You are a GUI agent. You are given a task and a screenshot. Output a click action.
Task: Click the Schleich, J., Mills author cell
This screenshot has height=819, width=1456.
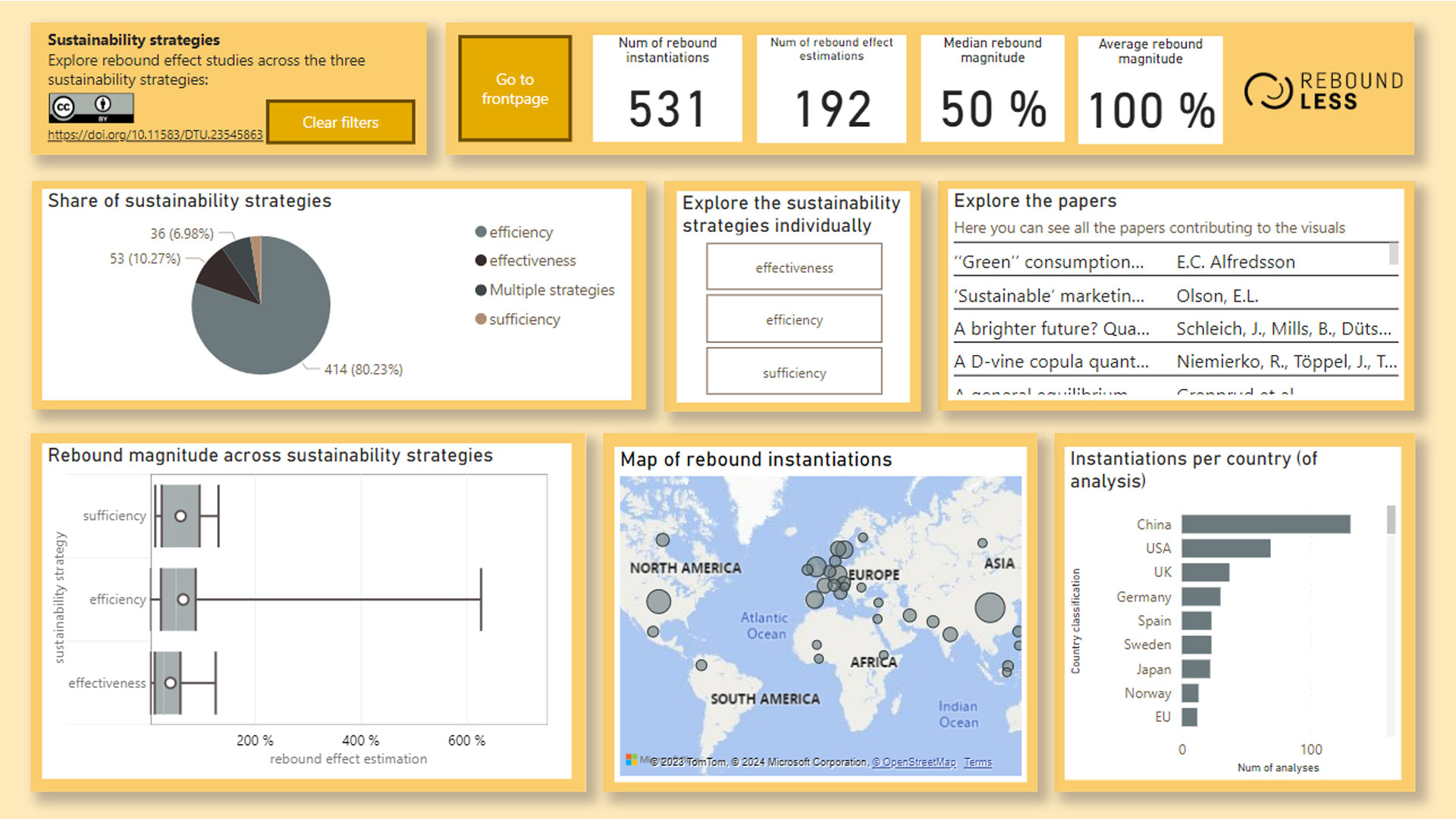[1284, 328]
